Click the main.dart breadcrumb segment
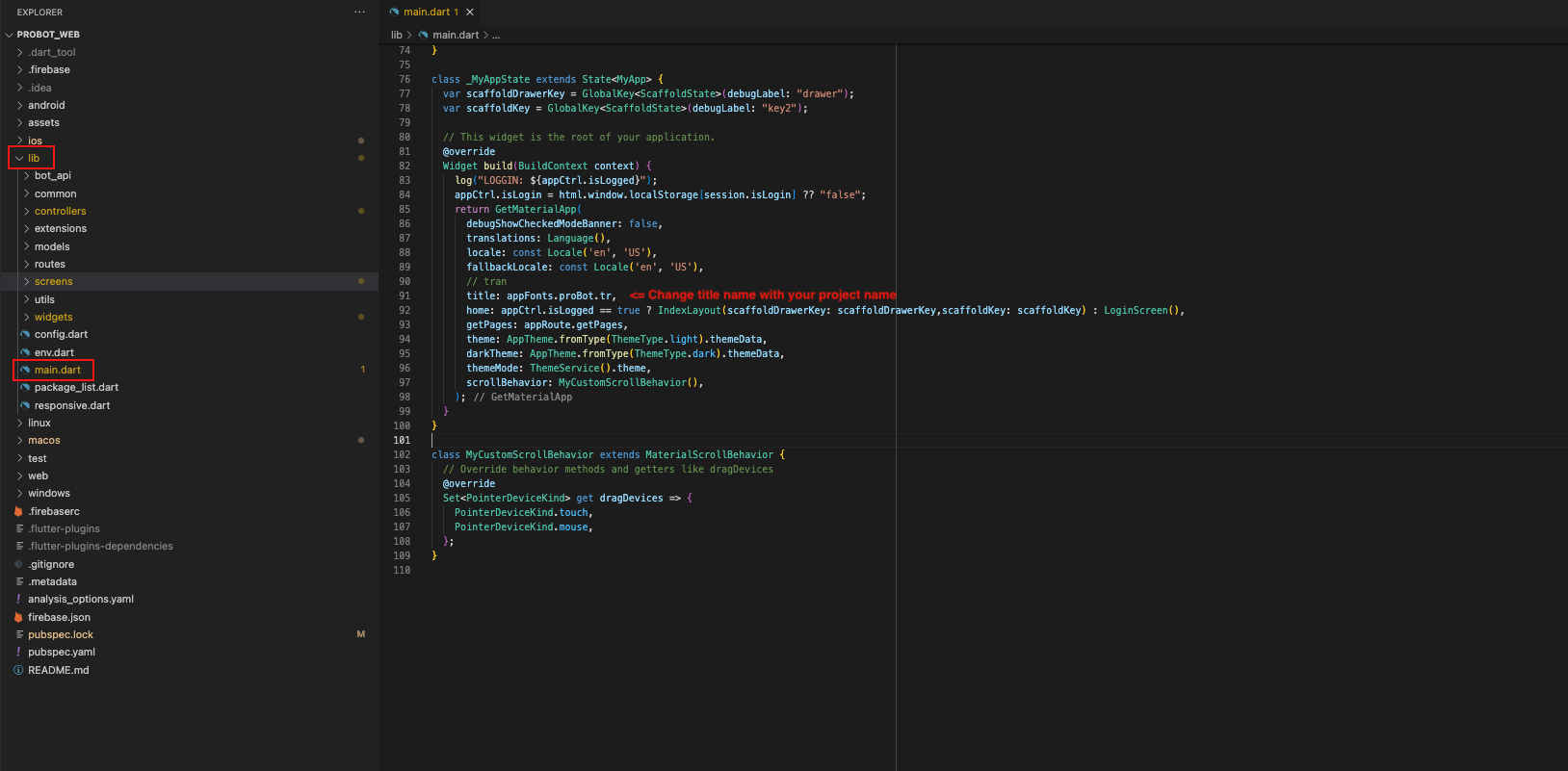 coord(455,36)
